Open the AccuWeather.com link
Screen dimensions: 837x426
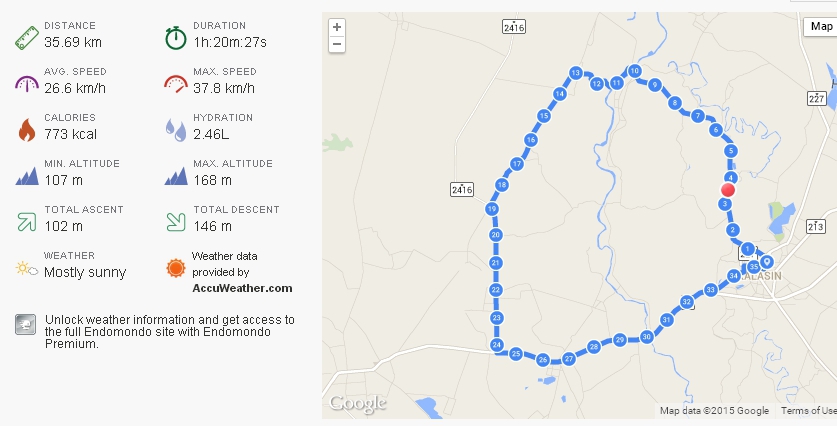pyautogui.click(x=242, y=288)
